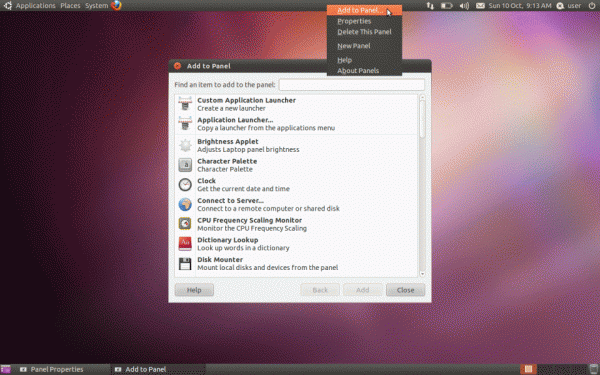Click the battery status indicator
This screenshot has height=375, width=600.
447,6
